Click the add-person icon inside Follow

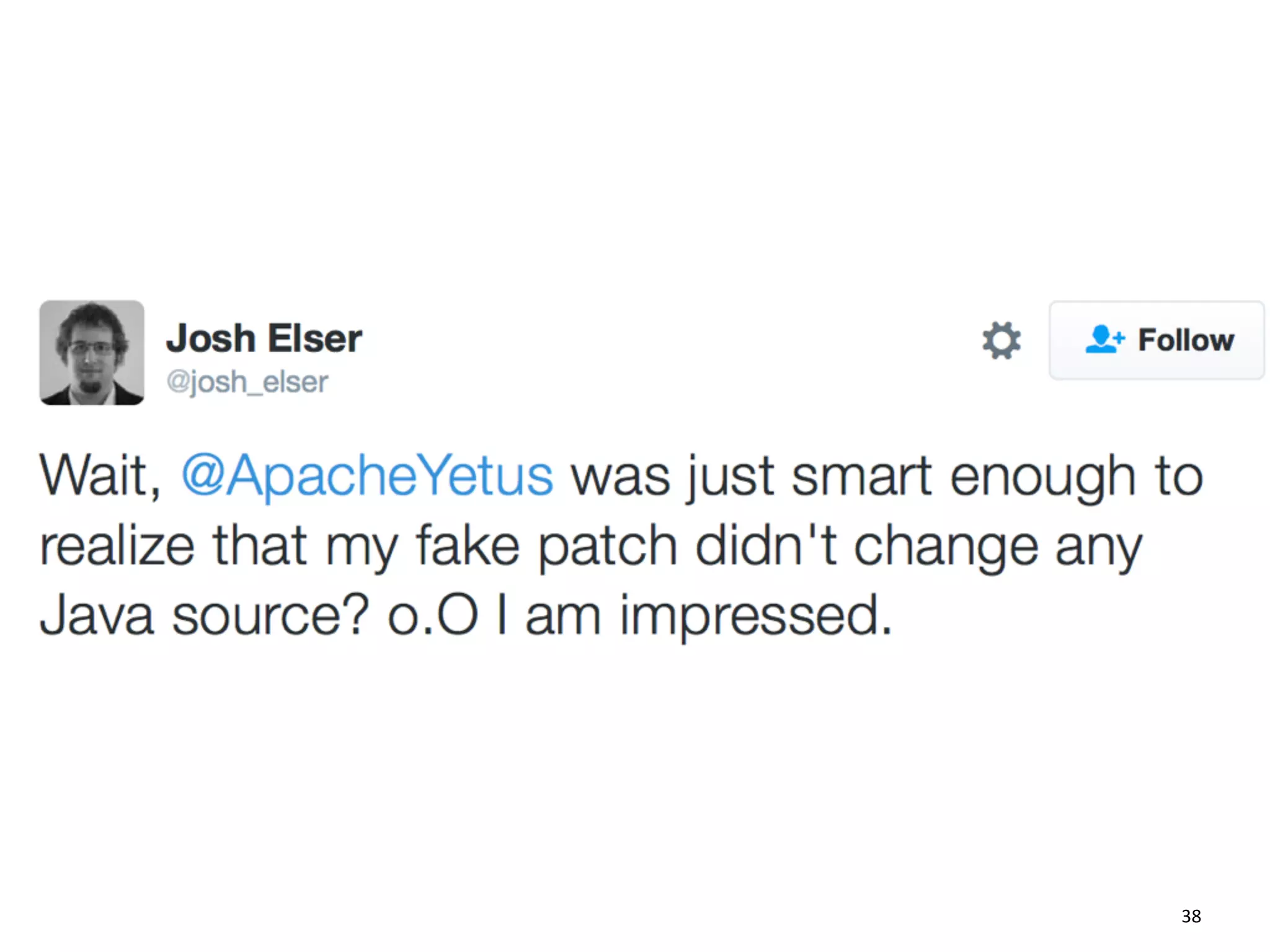[1104, 340]
